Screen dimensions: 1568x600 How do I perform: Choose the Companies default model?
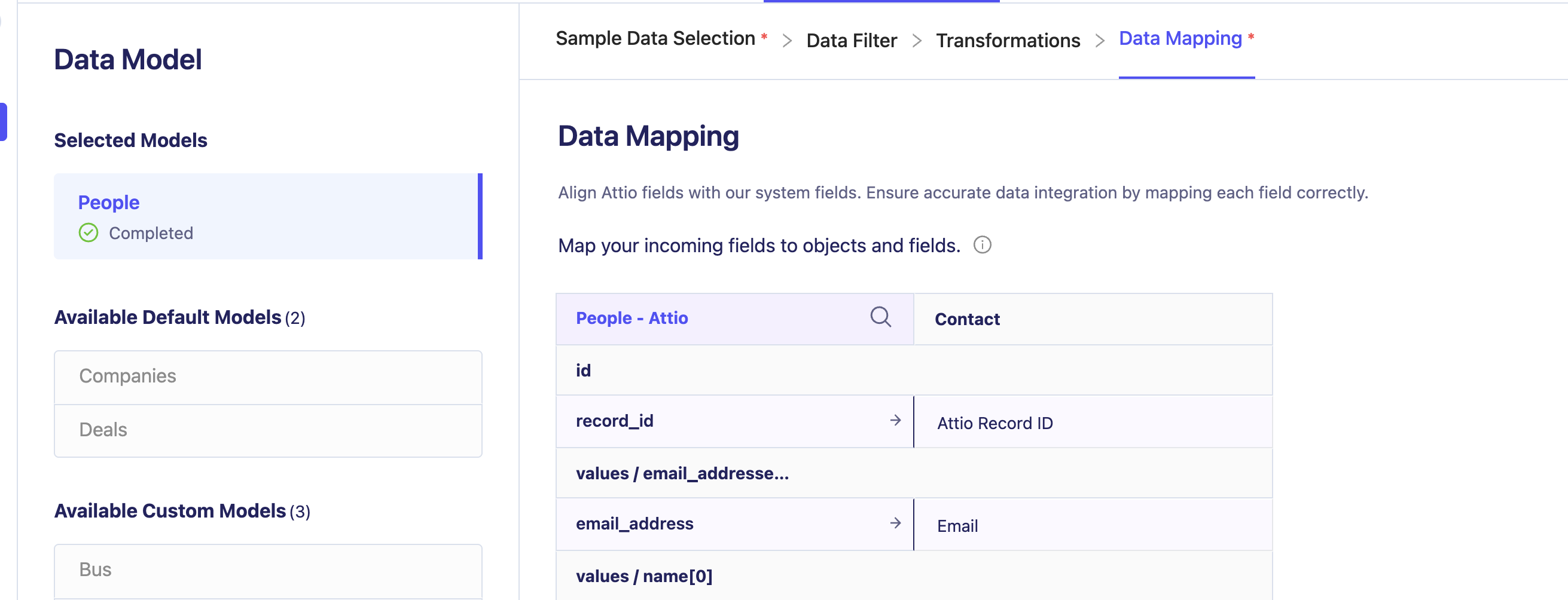pyautogui.click(x=268, y=376)
